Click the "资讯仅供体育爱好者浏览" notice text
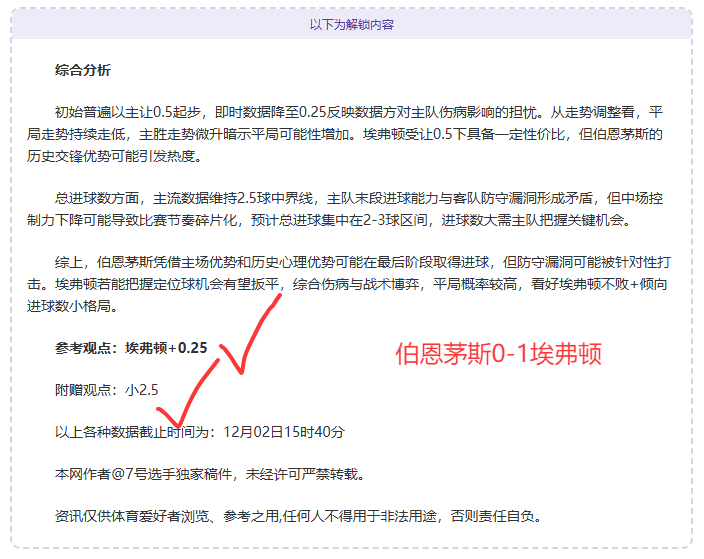 click(x=141, y=516)
